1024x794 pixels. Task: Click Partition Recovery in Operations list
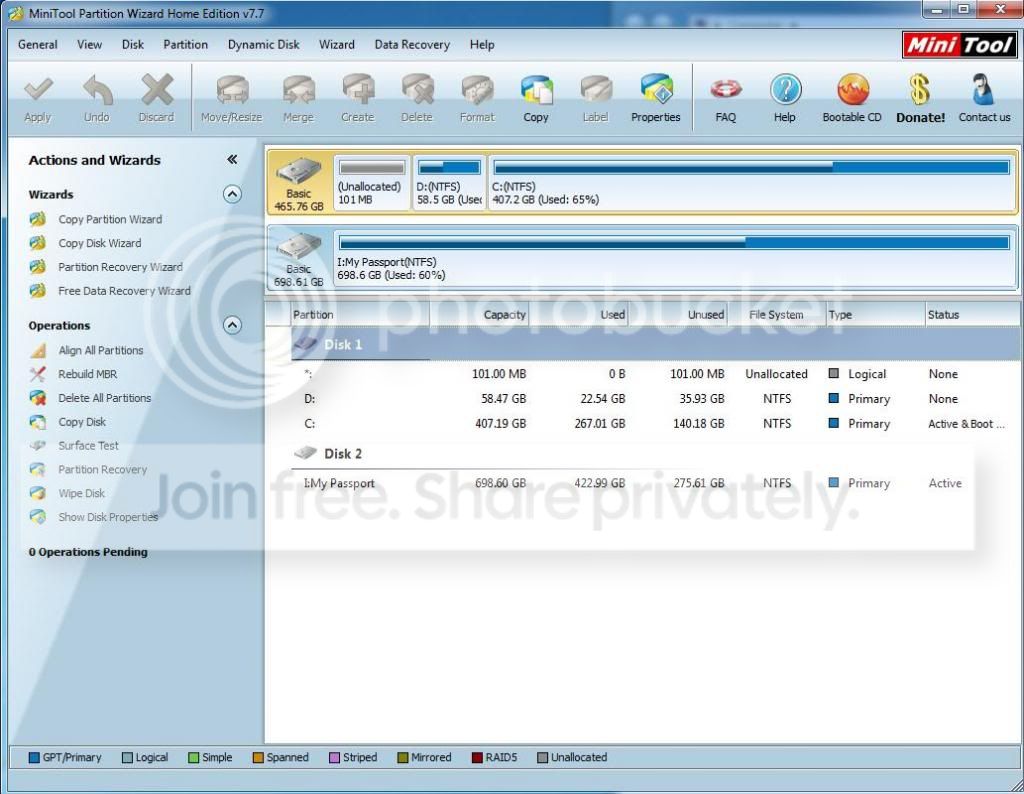[103, 469]
